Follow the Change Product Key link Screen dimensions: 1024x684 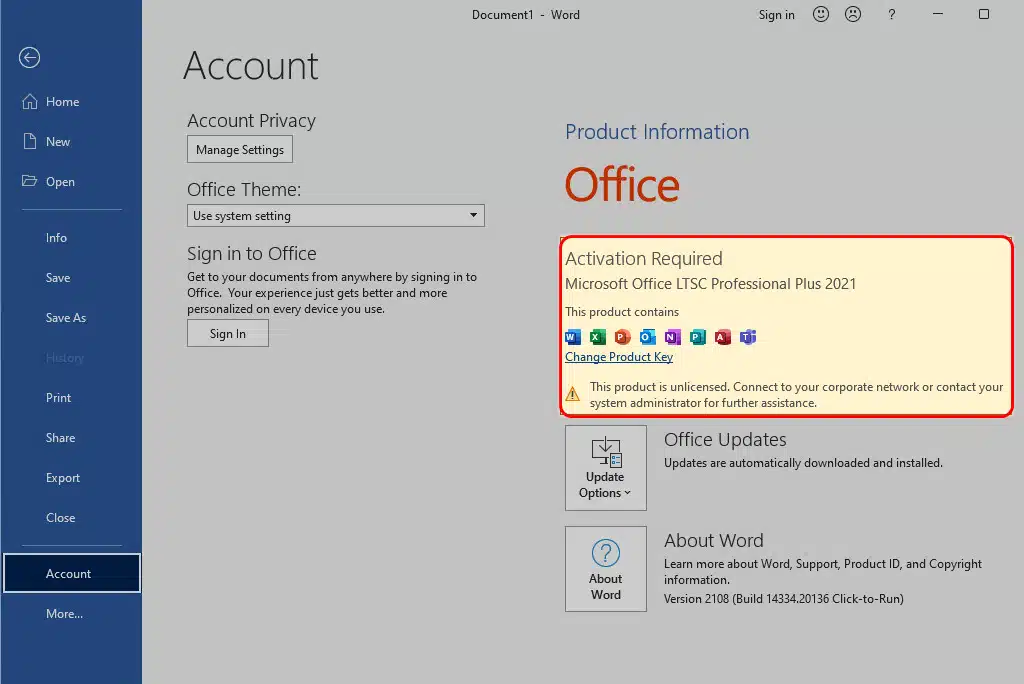click(x=619, y=357)
